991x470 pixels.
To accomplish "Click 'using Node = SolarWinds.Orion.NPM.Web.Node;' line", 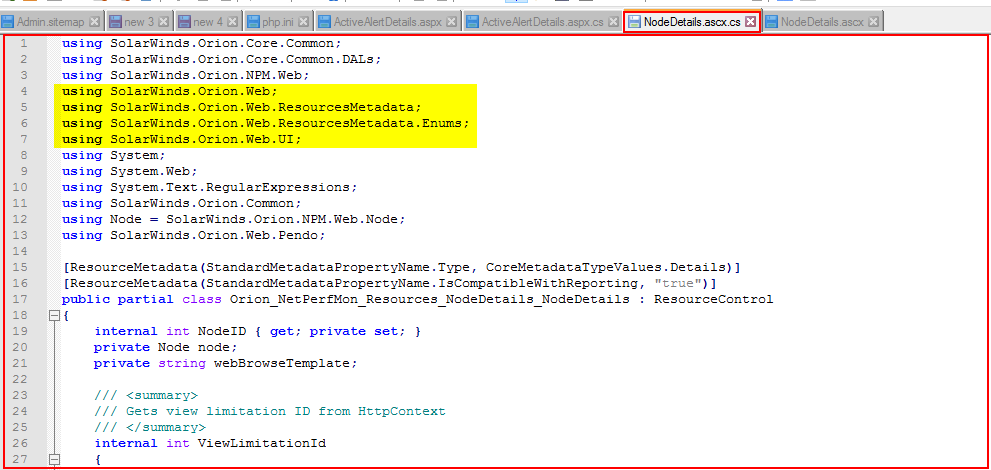I will tap(233, 219).
